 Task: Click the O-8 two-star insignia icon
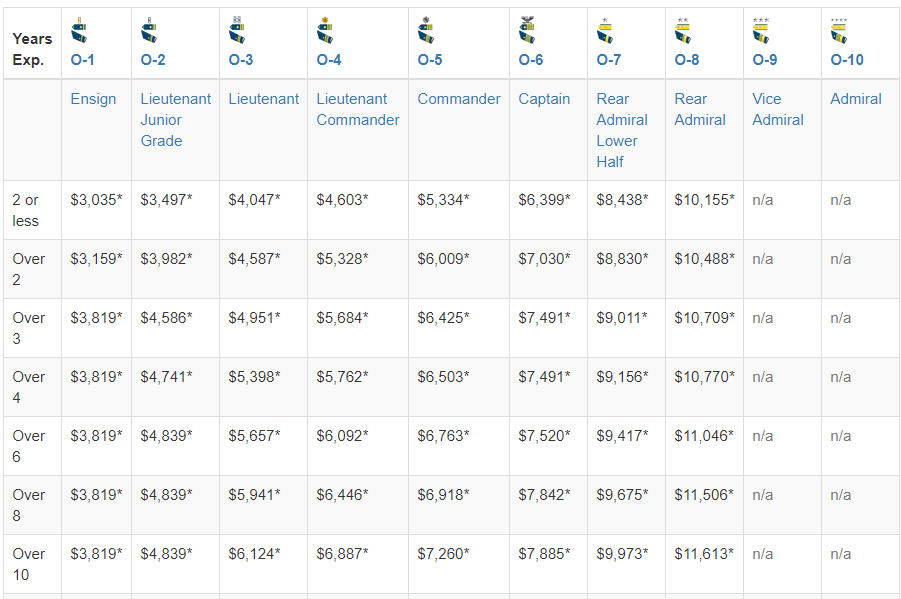pos(683,32)
